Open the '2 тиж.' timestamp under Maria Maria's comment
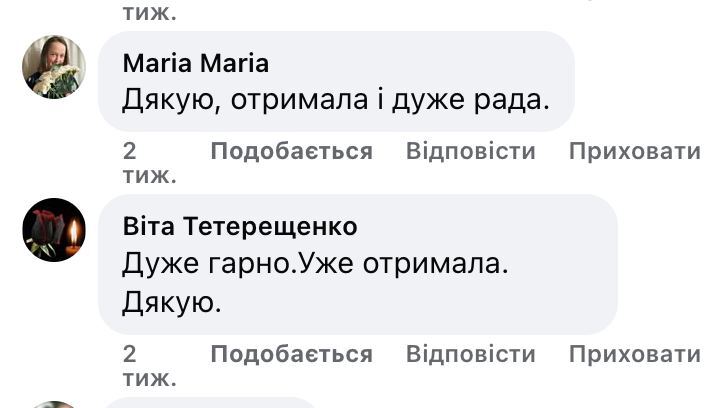 [x=148, y=163]
